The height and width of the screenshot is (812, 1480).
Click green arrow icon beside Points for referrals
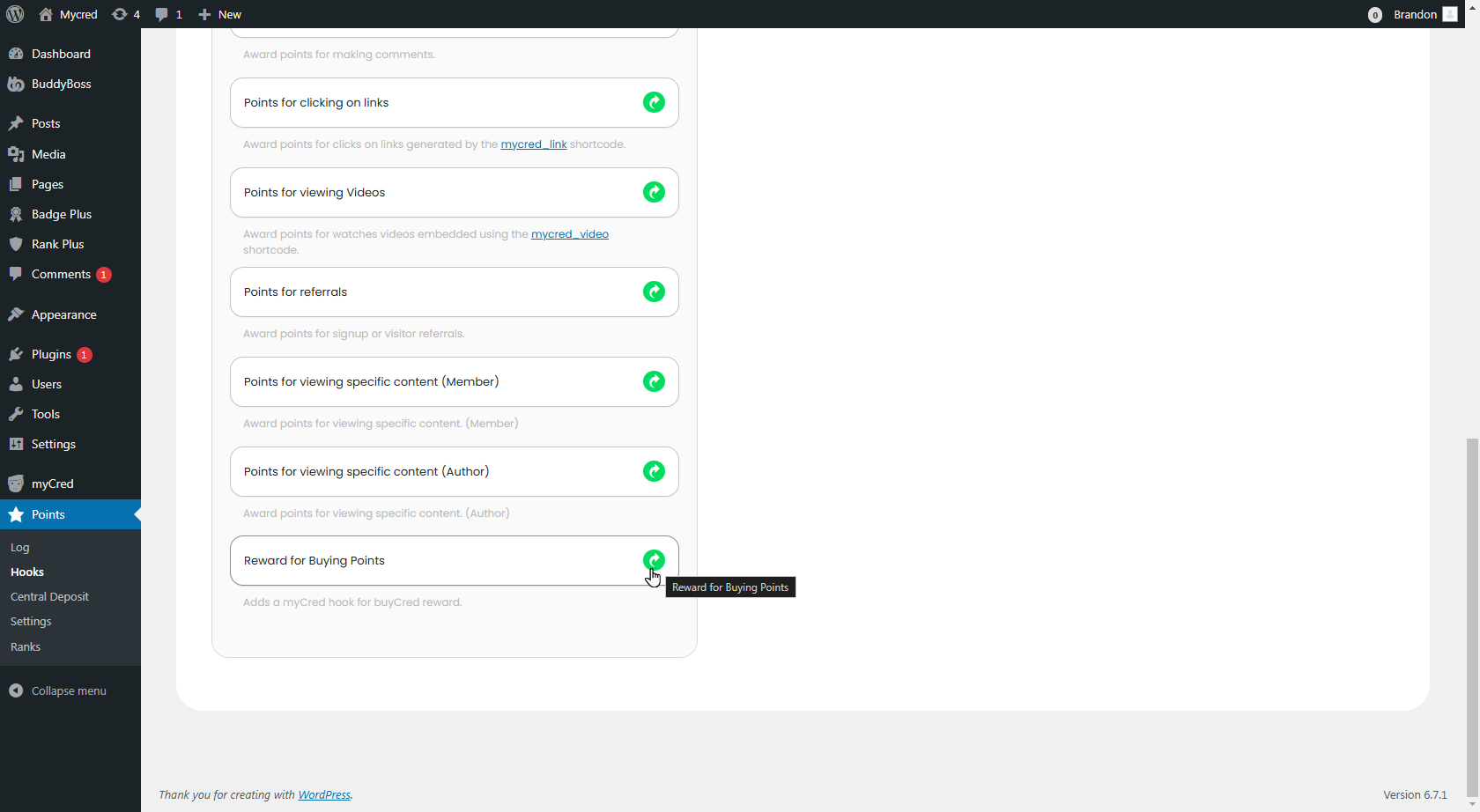click(654, 292)
